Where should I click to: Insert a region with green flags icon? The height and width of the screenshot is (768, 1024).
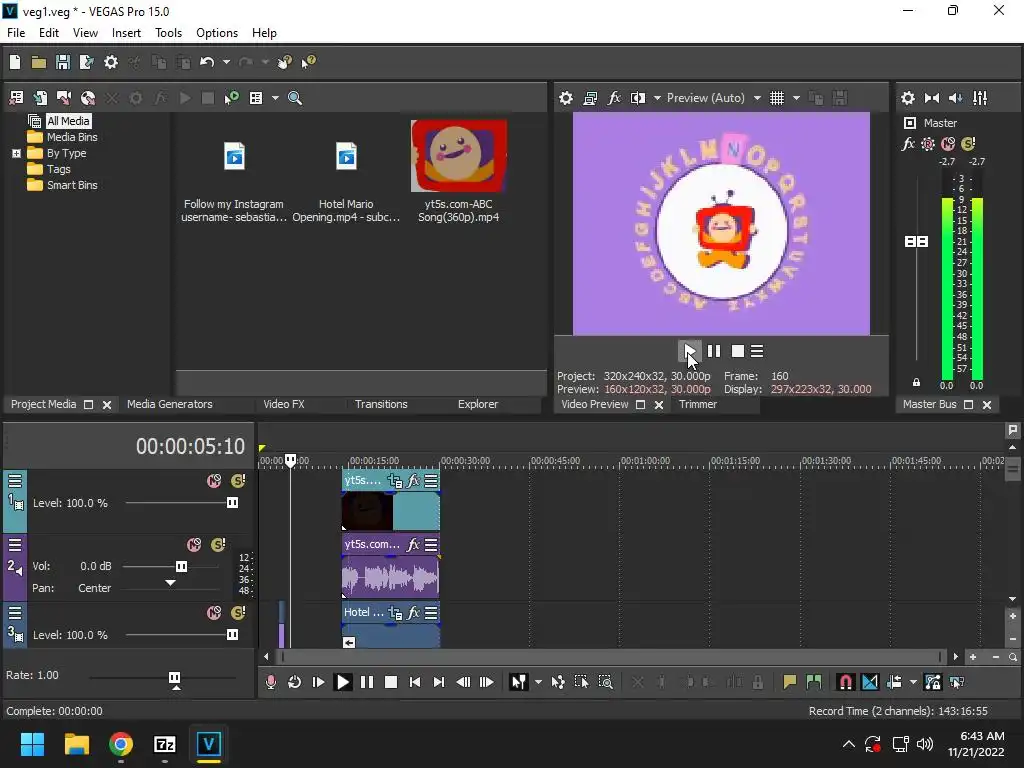tap(814, 682)
